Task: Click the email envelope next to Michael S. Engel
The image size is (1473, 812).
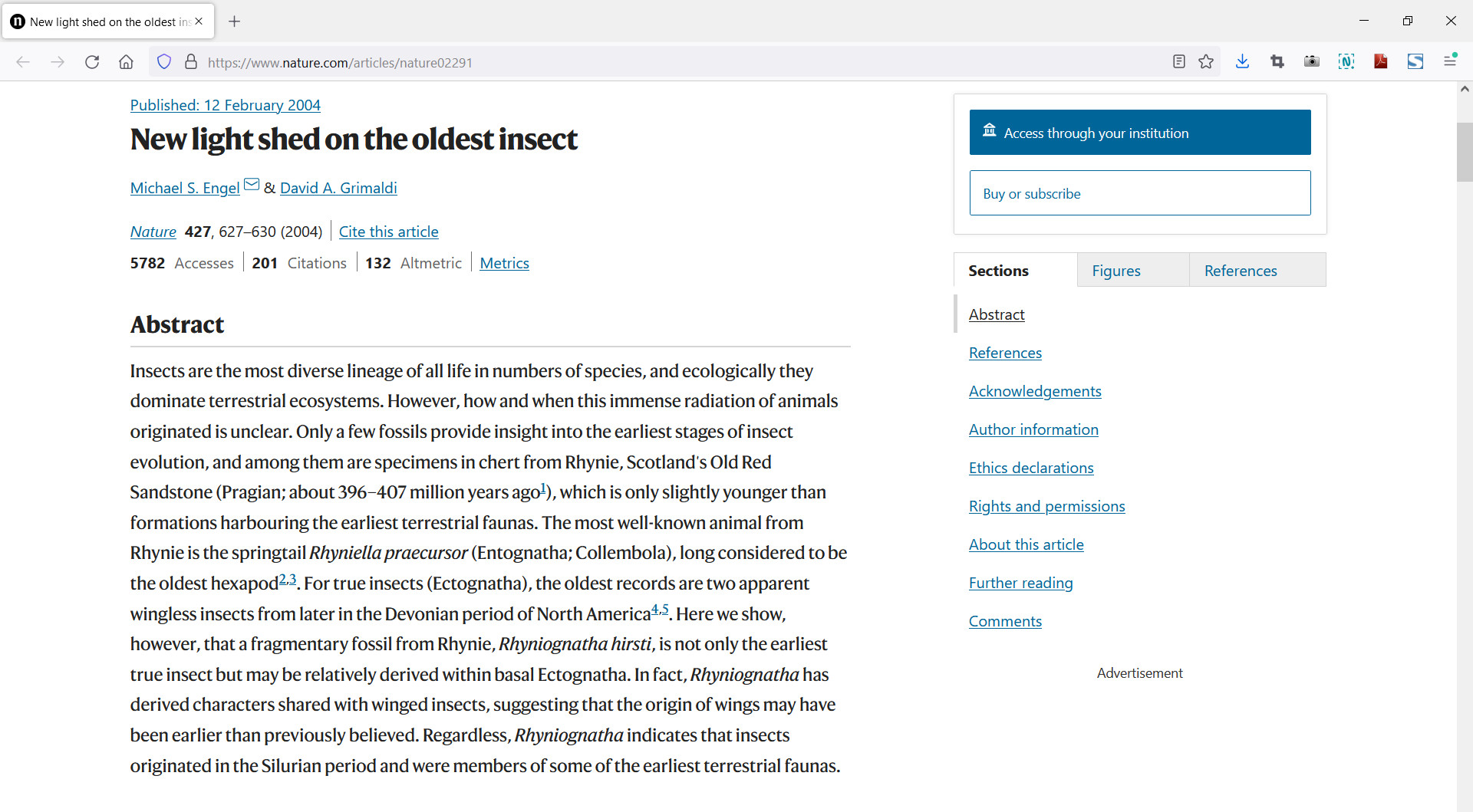Action: coord(252,185)
